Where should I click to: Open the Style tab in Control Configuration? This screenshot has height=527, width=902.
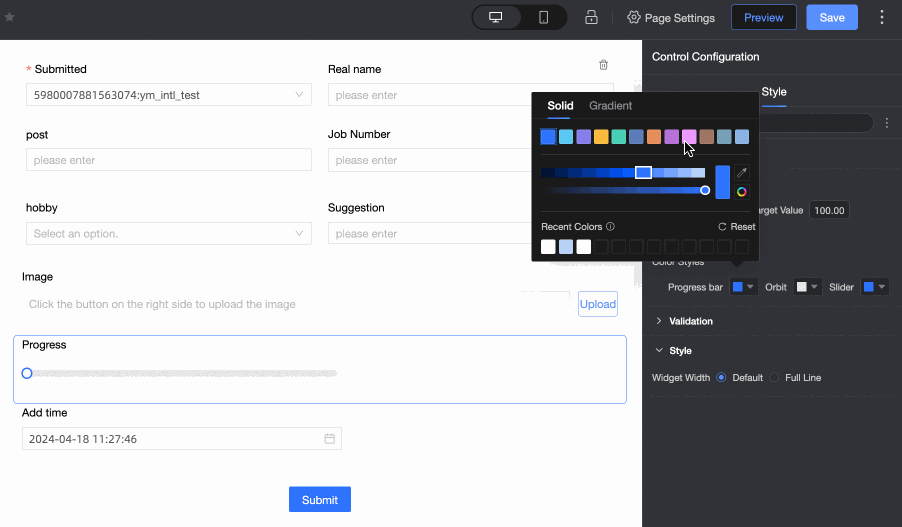click(774, 92)
